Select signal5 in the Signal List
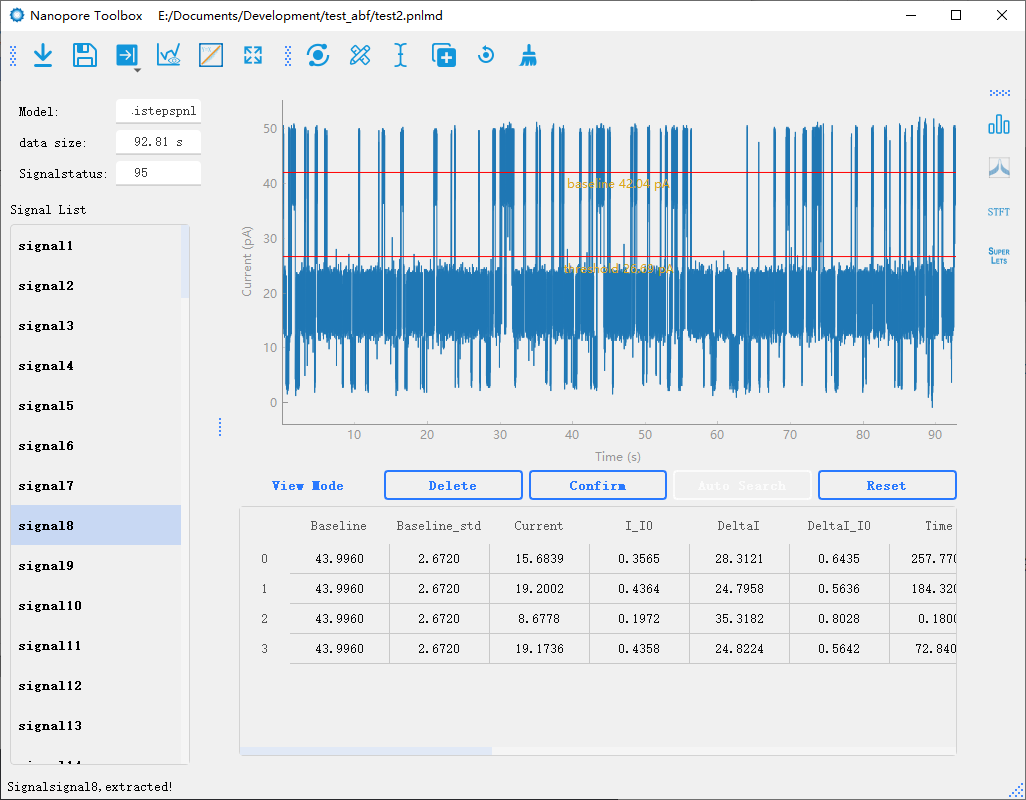This screenshot has height=800, width=1026. click(96, 406)
